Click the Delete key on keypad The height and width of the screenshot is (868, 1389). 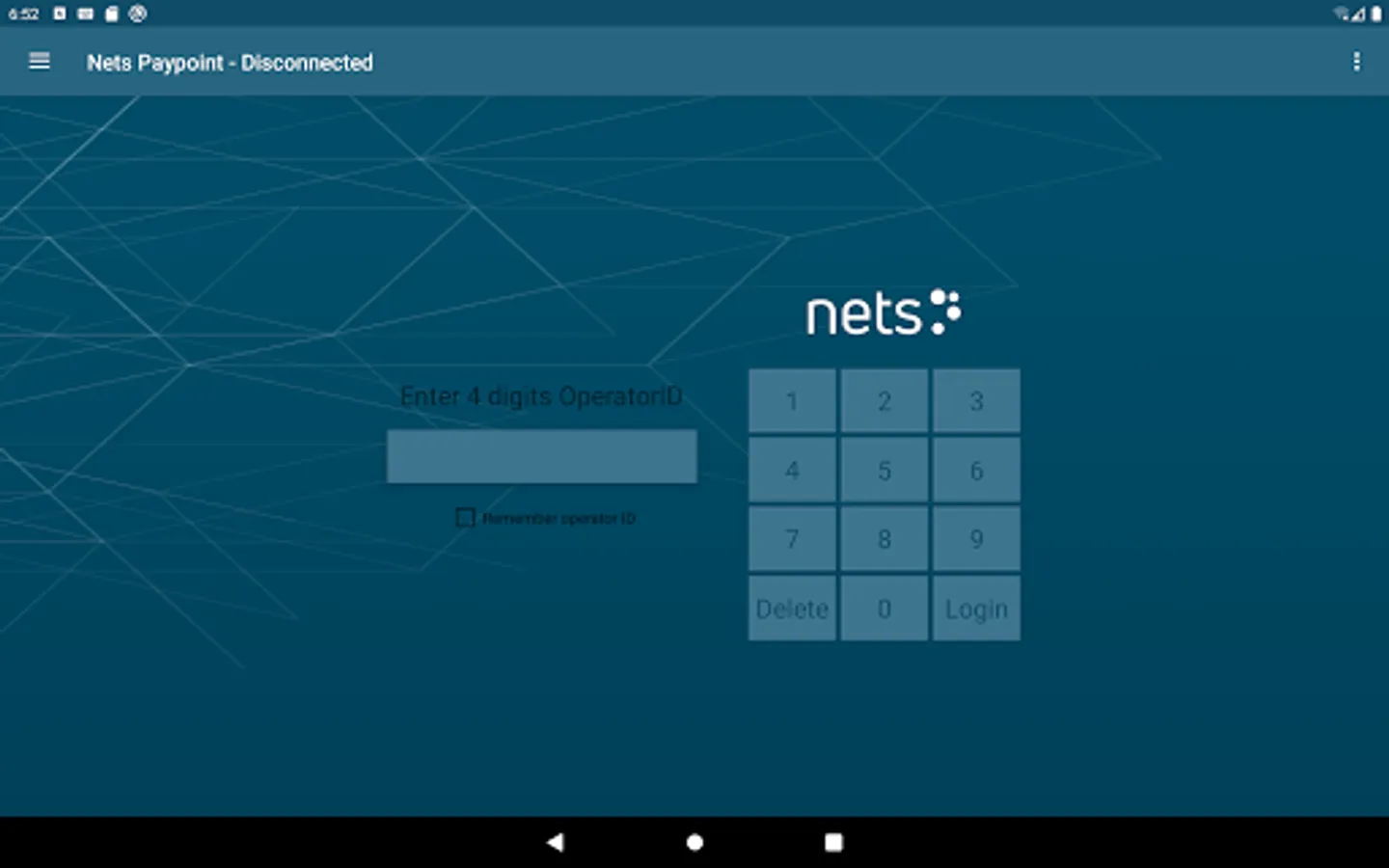(x=792, y=609)
